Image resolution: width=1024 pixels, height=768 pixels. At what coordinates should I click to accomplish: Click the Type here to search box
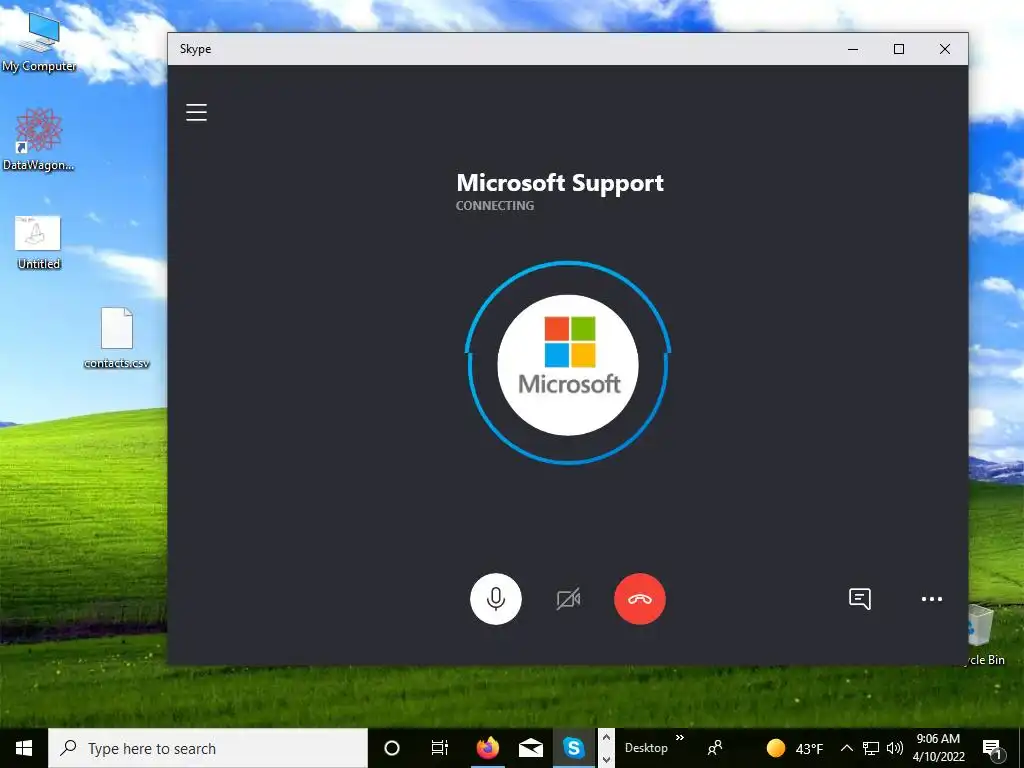208,748
